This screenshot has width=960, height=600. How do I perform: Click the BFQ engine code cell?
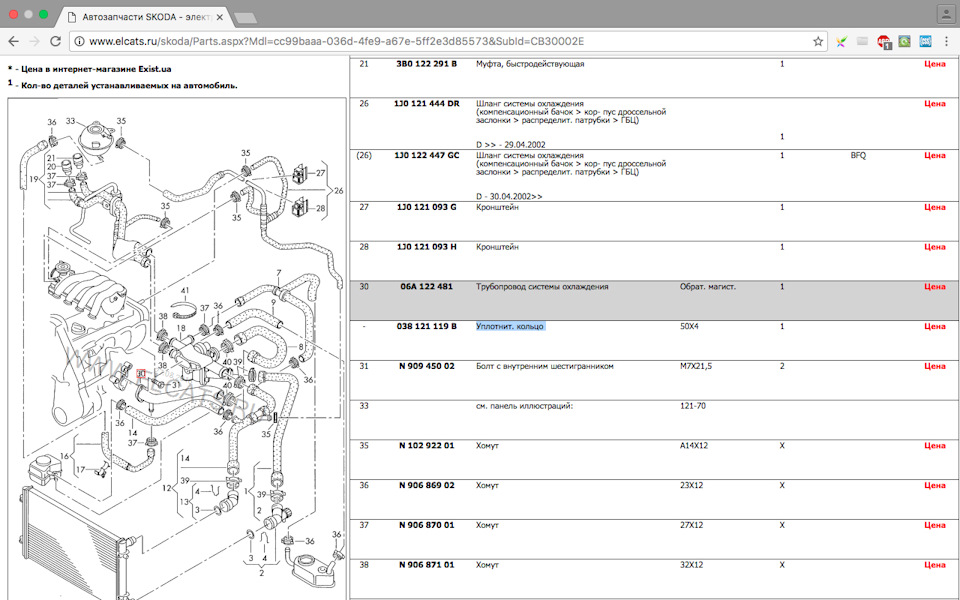coord(858,156)
